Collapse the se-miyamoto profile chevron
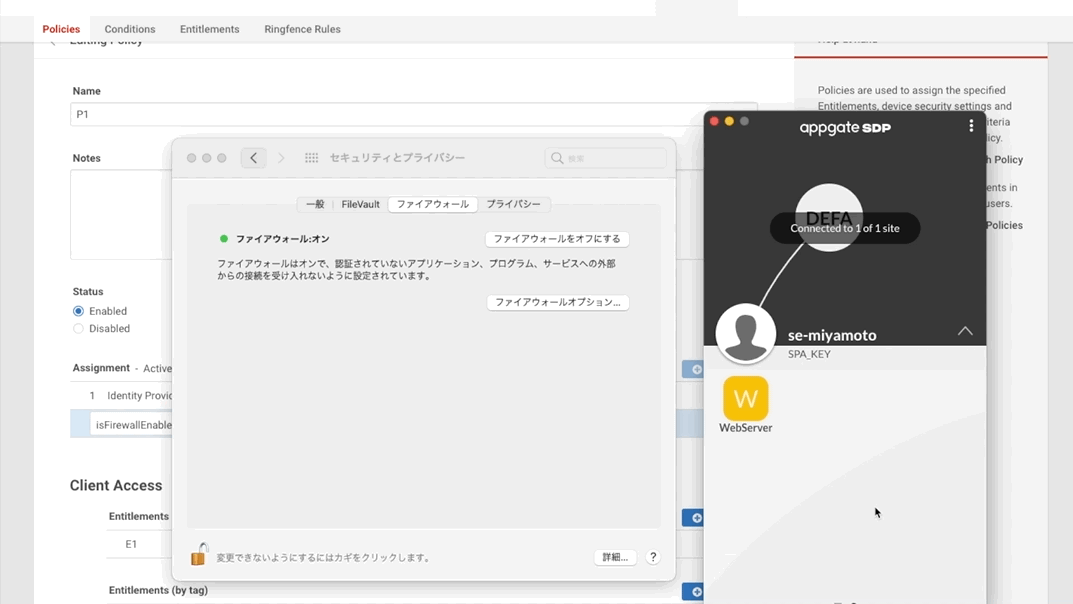This screenshot has height=604, width=1073. click(964, 331)
